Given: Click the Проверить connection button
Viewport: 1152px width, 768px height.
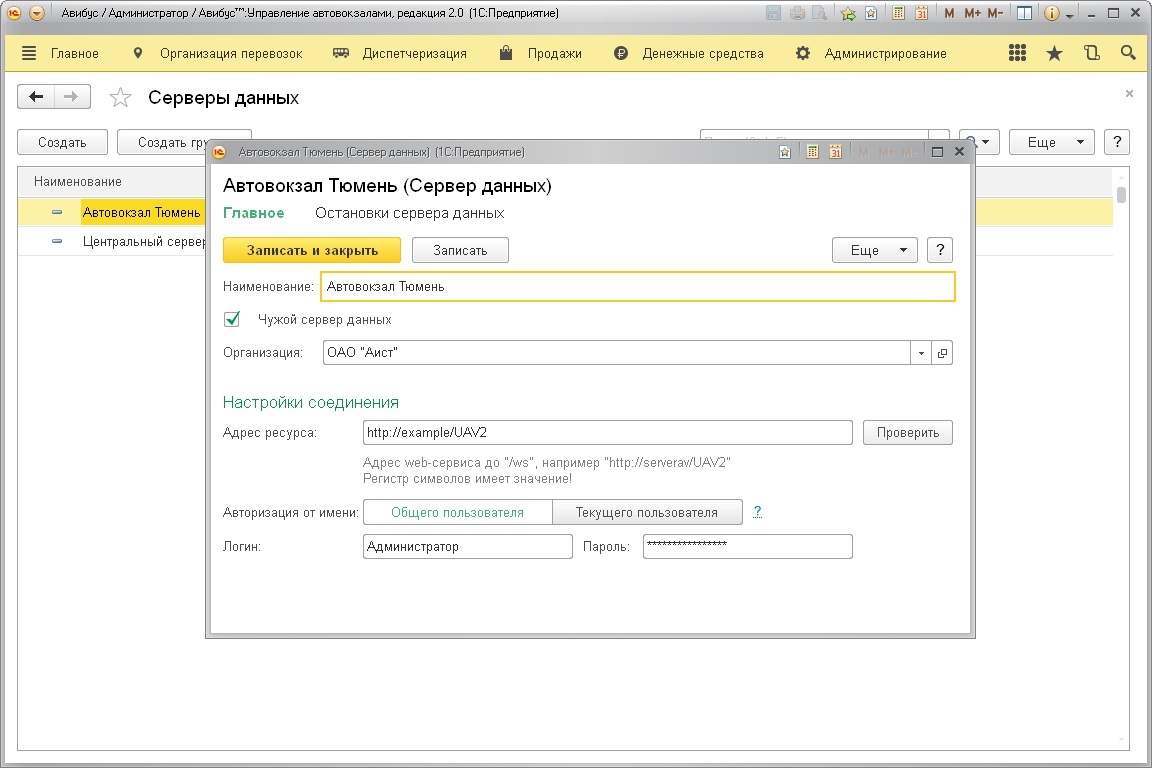Looking at the screenshot, I should (907, 433).
